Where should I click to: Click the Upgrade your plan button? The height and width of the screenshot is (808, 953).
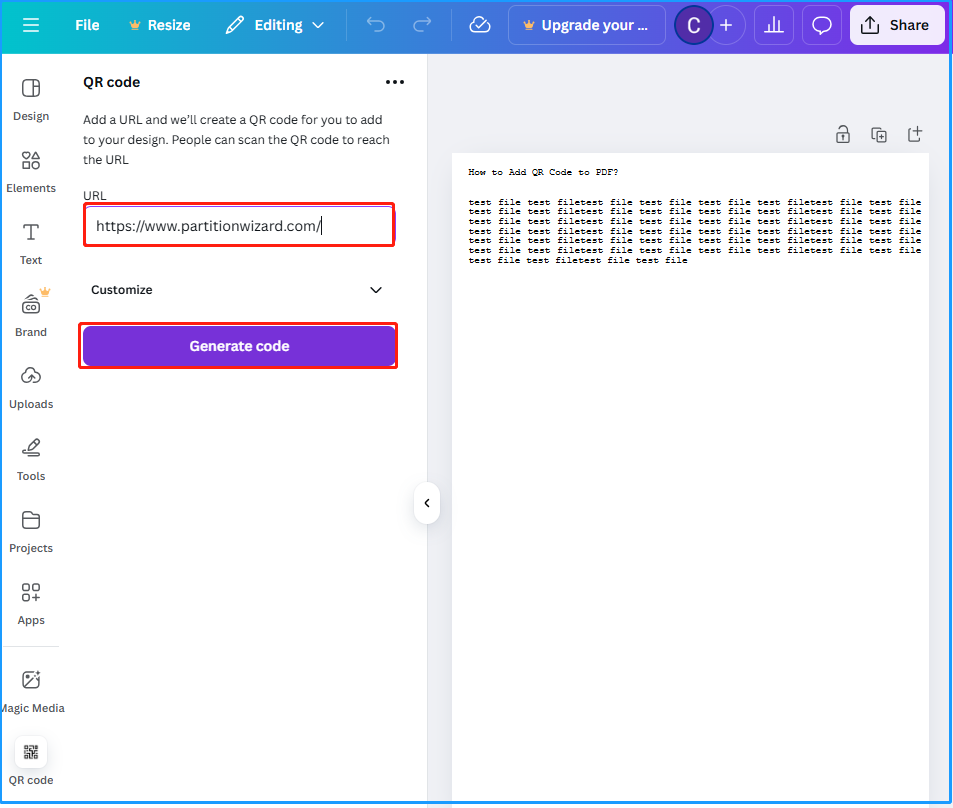click(x=587, y=25)
